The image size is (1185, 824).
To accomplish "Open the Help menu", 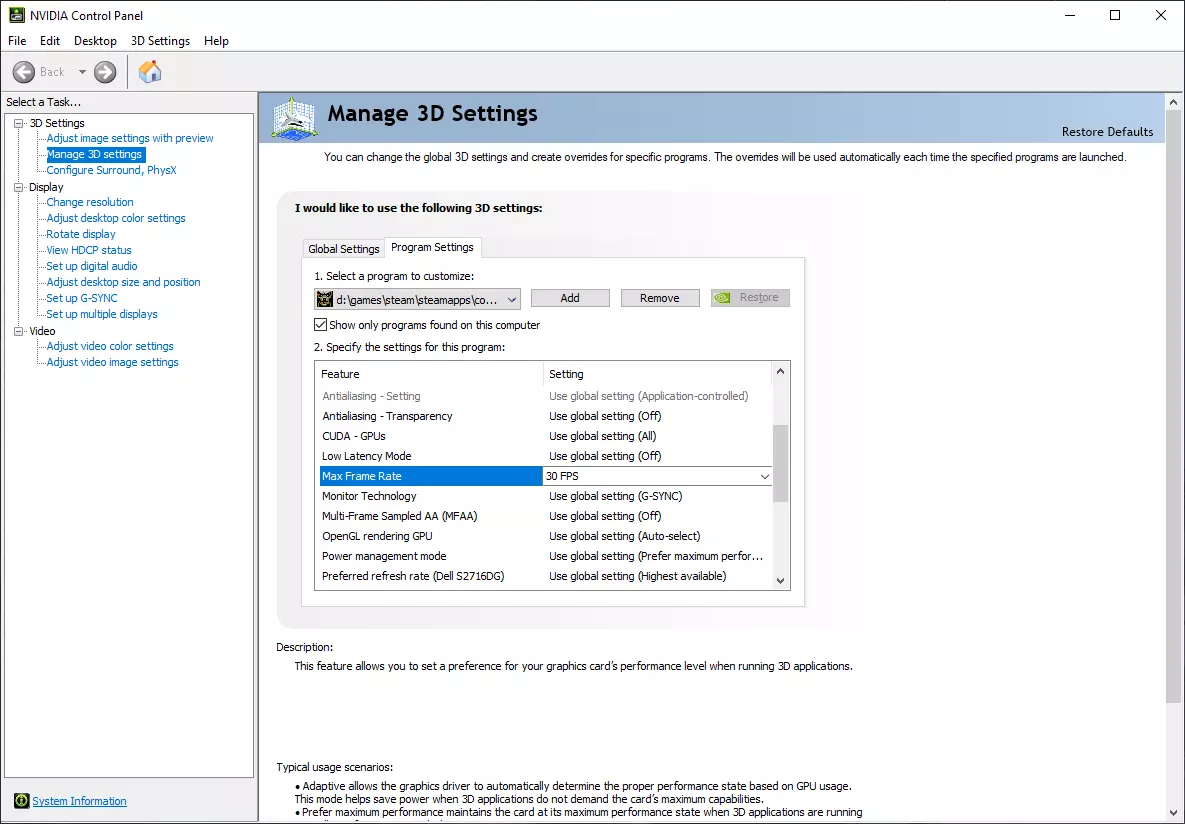I will [x=216, y=41].
